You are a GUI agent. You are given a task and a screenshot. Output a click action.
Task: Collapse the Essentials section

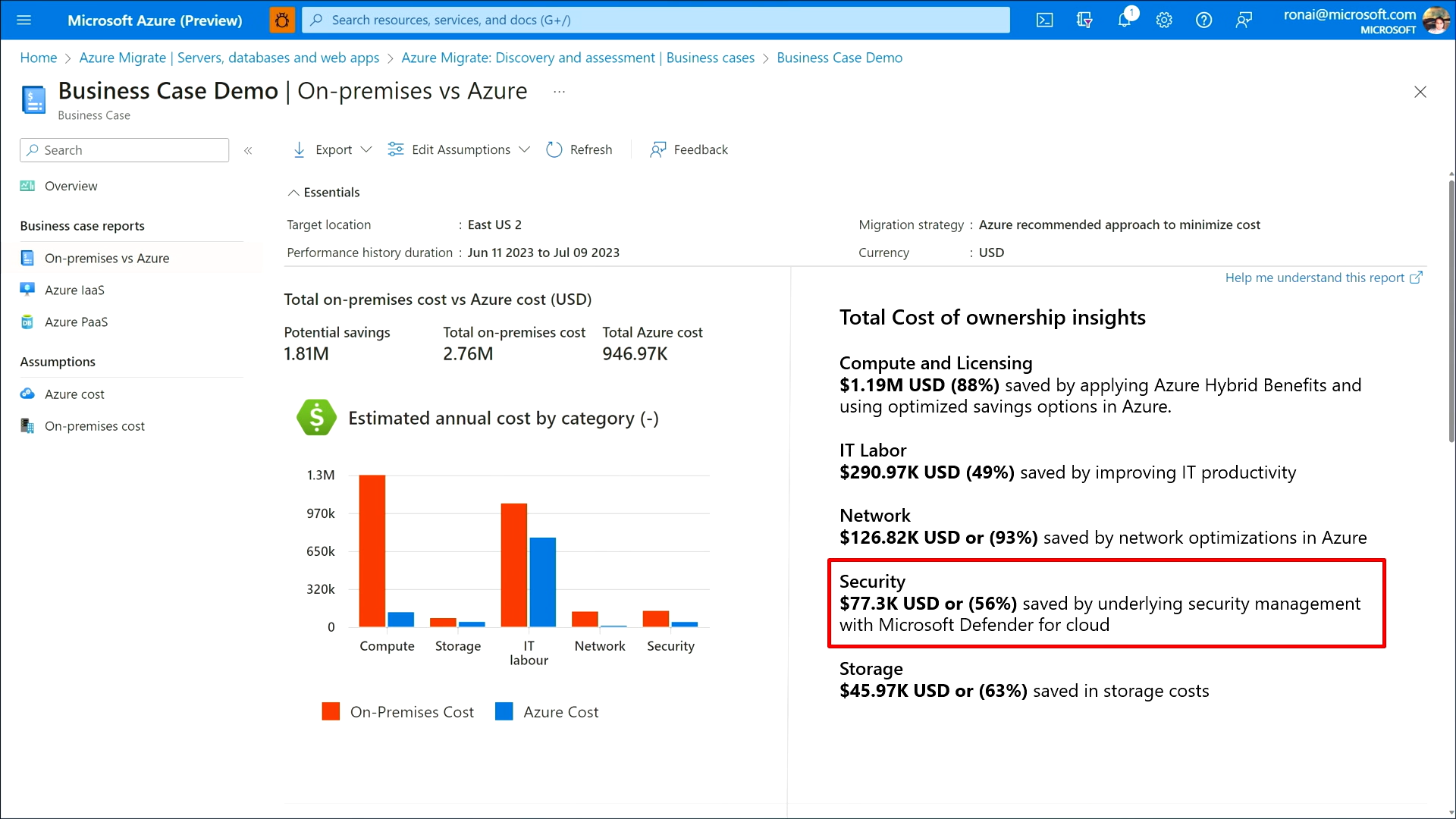[293, 193]
